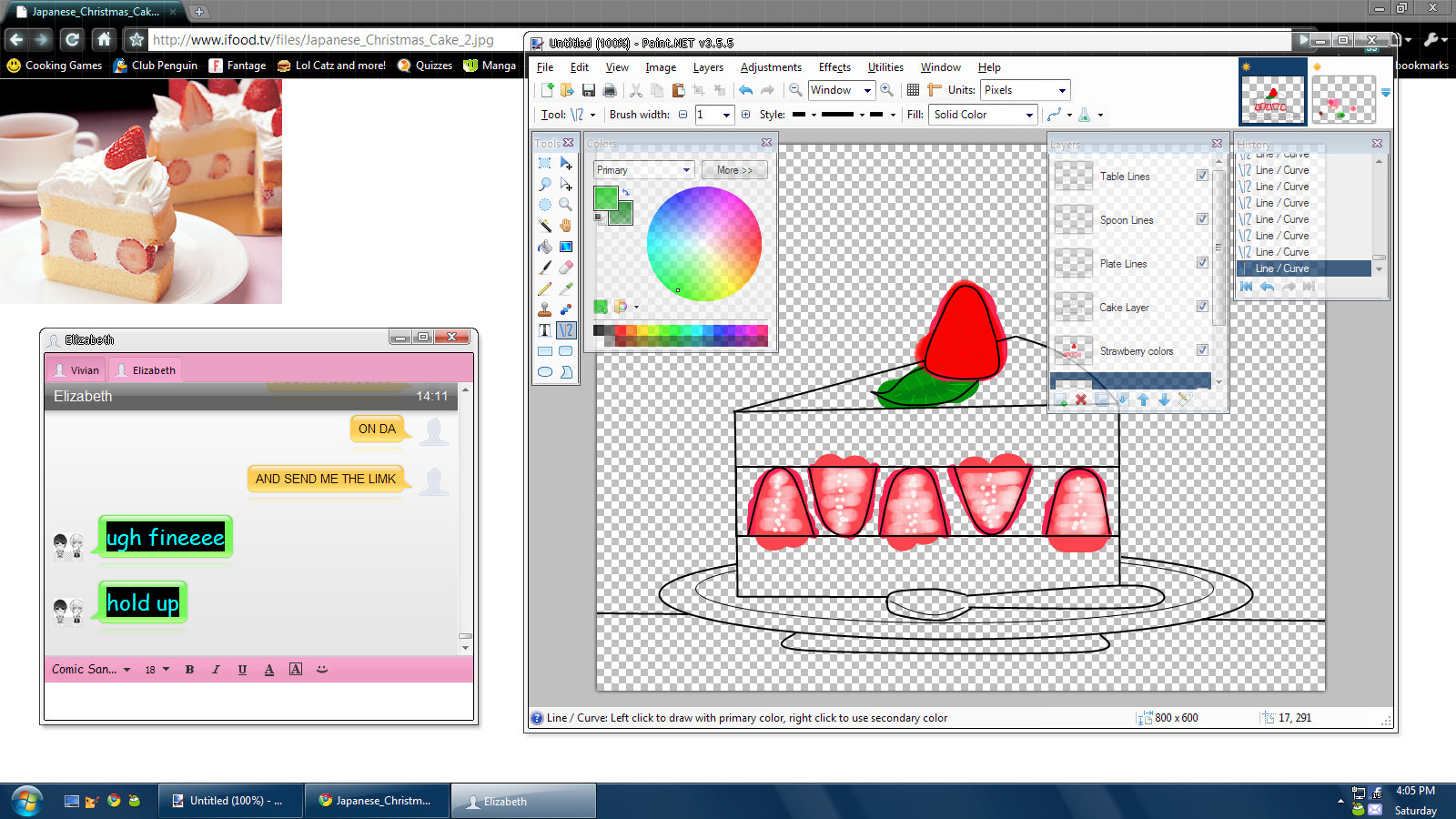This screenshot has height=819, width=1456.
Task: Toggle visibility of Spoon Lines layer
Action: click(x=1202, y=219)
